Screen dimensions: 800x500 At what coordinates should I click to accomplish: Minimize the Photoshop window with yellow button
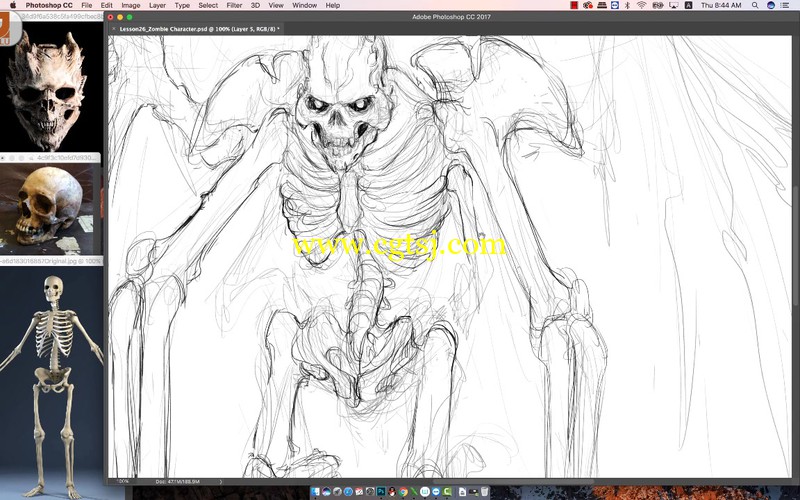[120, 17]
